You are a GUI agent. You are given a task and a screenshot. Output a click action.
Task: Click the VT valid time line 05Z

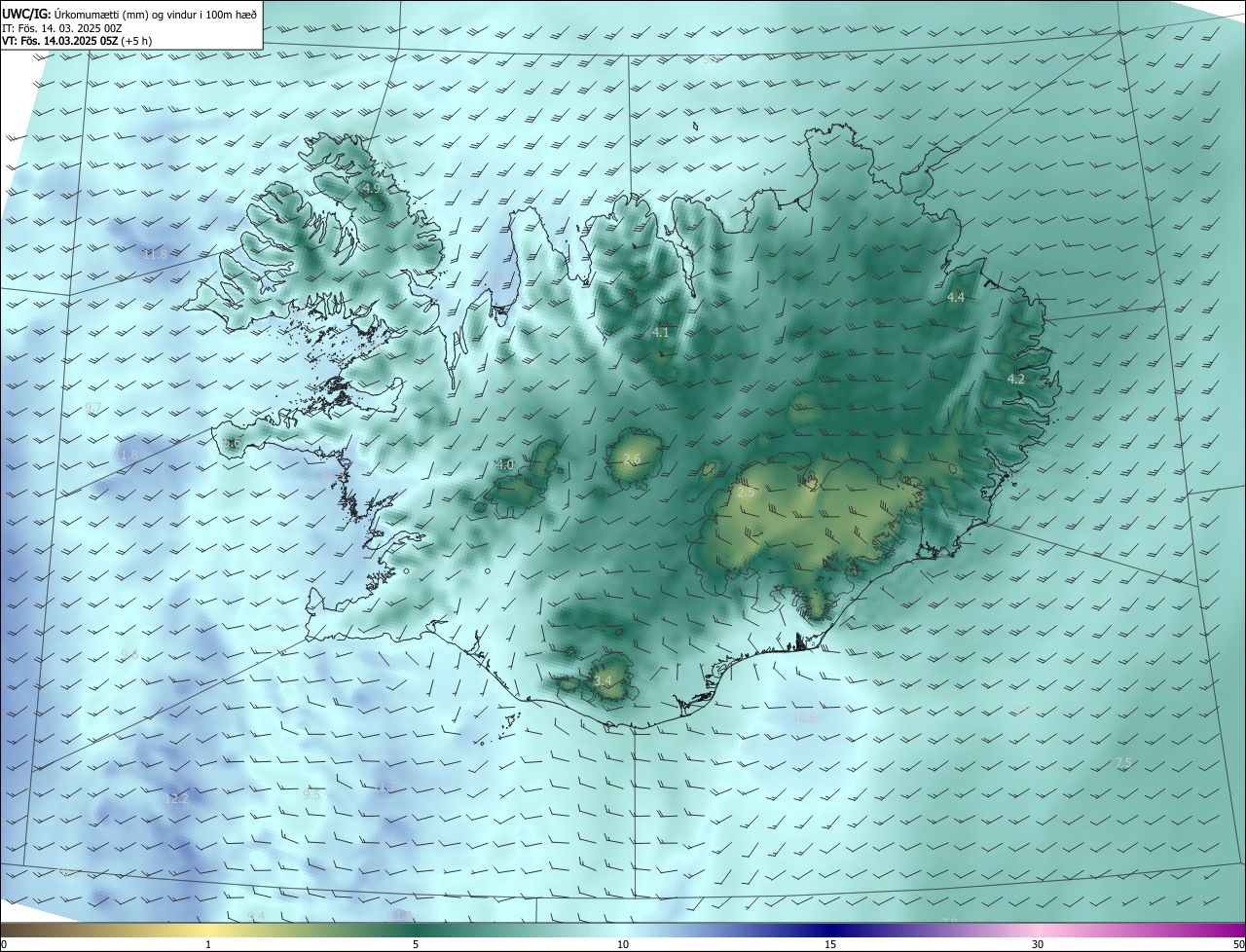pyautogui.click(x=77, y=41)
